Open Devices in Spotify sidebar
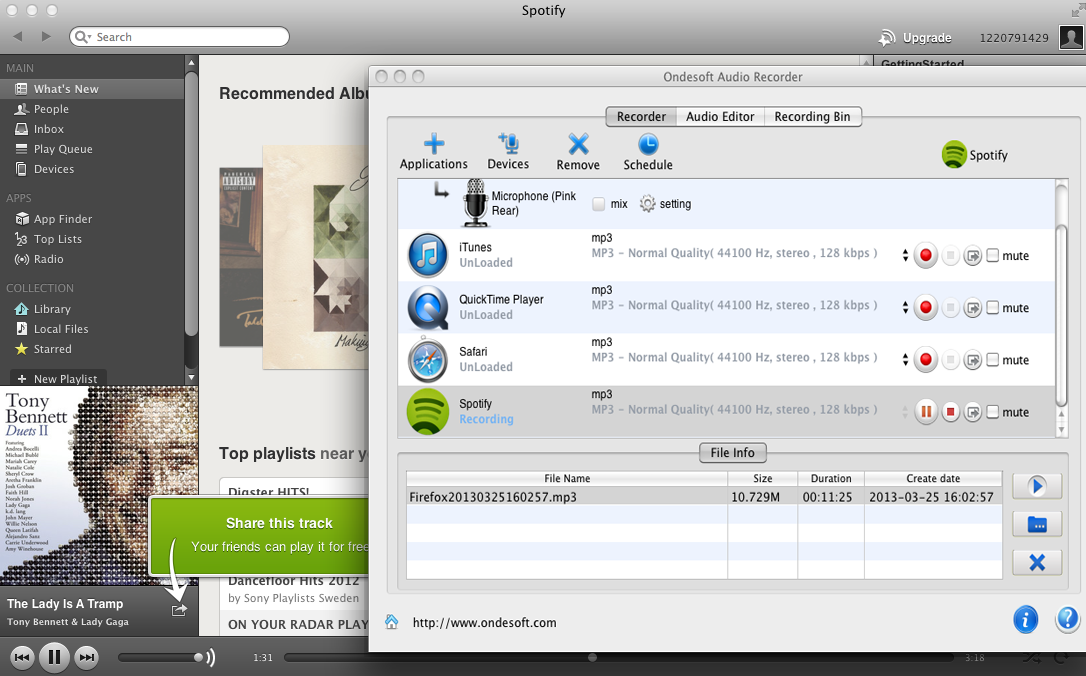 92,169
